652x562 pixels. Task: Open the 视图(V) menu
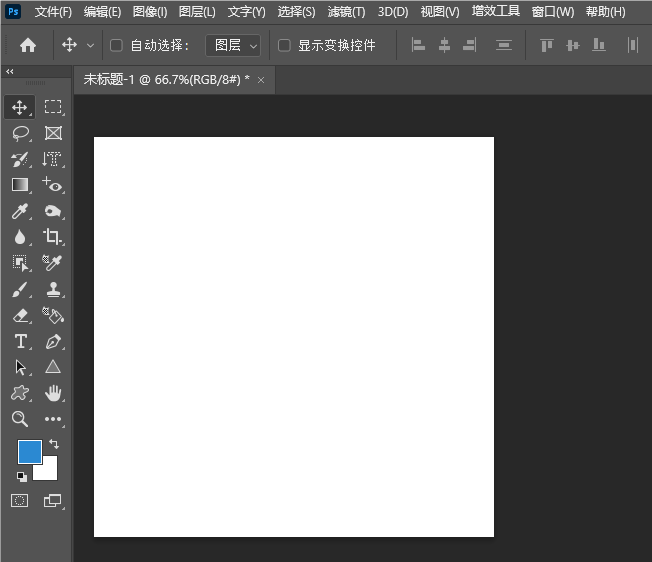(x=440, y=12)
